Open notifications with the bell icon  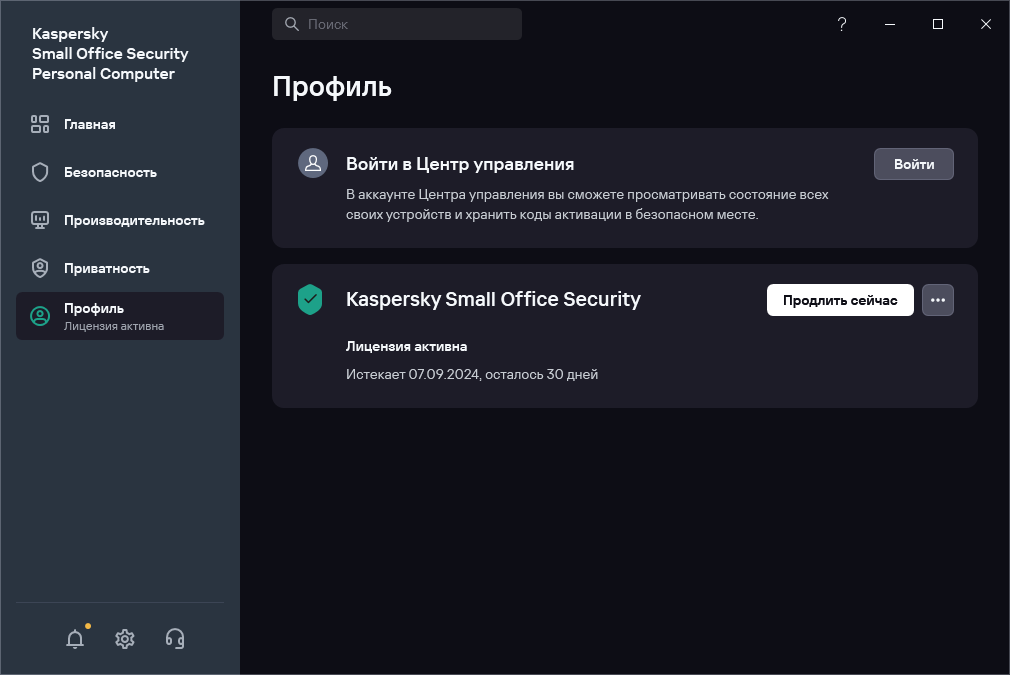click(x=75, y=639)
